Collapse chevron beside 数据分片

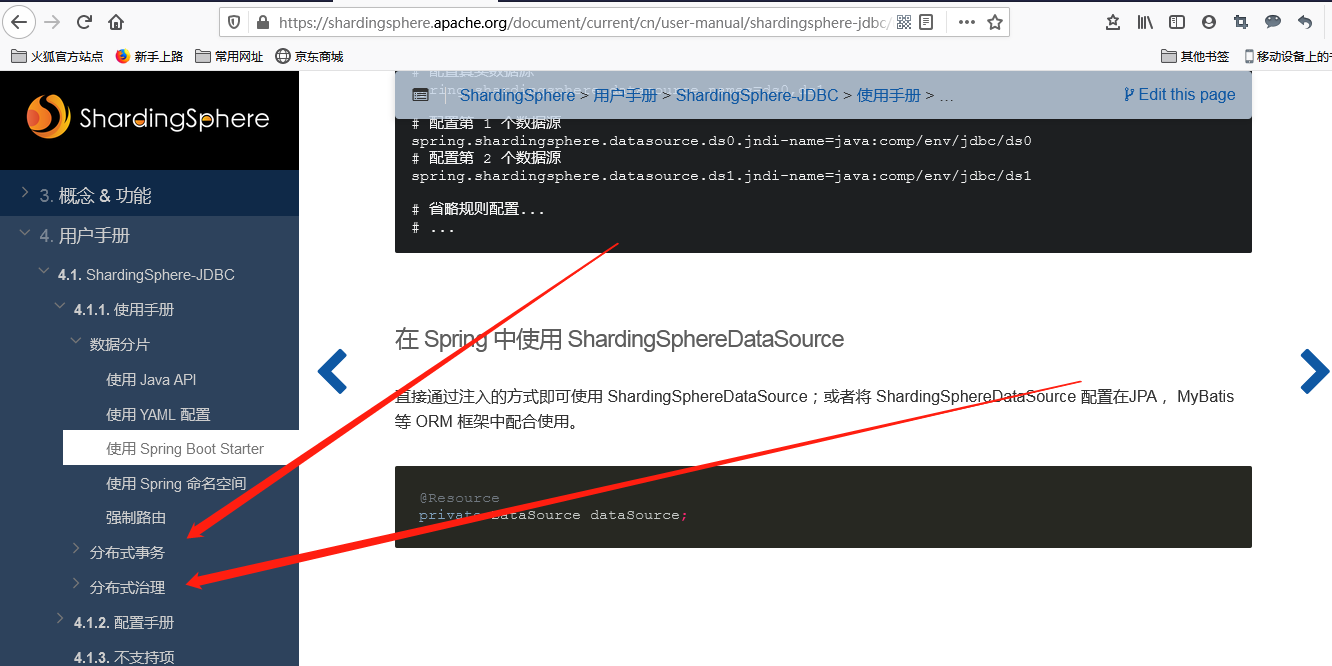pyautogui.click(x=76, y=342)
